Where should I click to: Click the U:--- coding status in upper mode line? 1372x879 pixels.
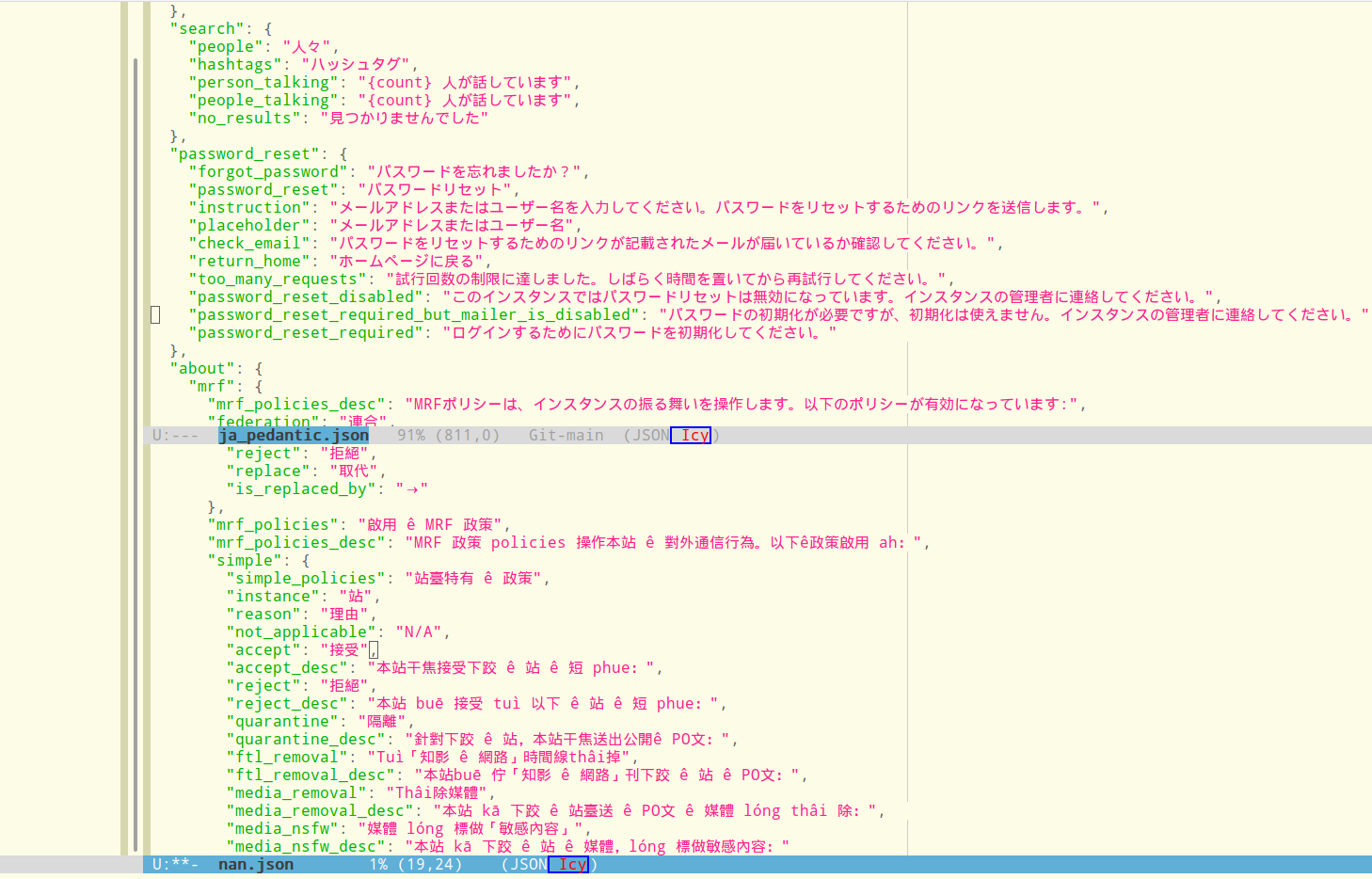(175, 435)
